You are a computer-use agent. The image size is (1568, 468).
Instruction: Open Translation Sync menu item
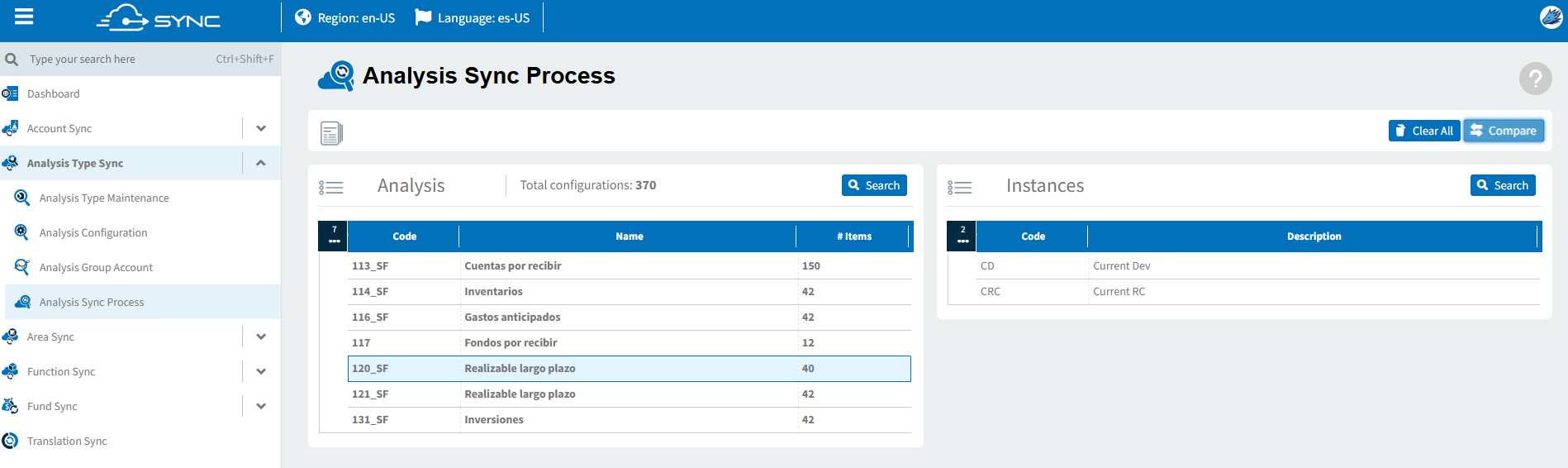140,441
